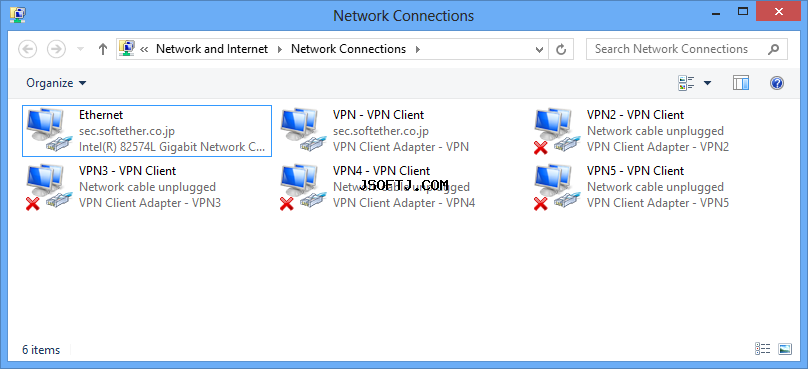Screen dimensions: 808x369
Task: Show the preview pane icon
Action: tap(740, 83)
